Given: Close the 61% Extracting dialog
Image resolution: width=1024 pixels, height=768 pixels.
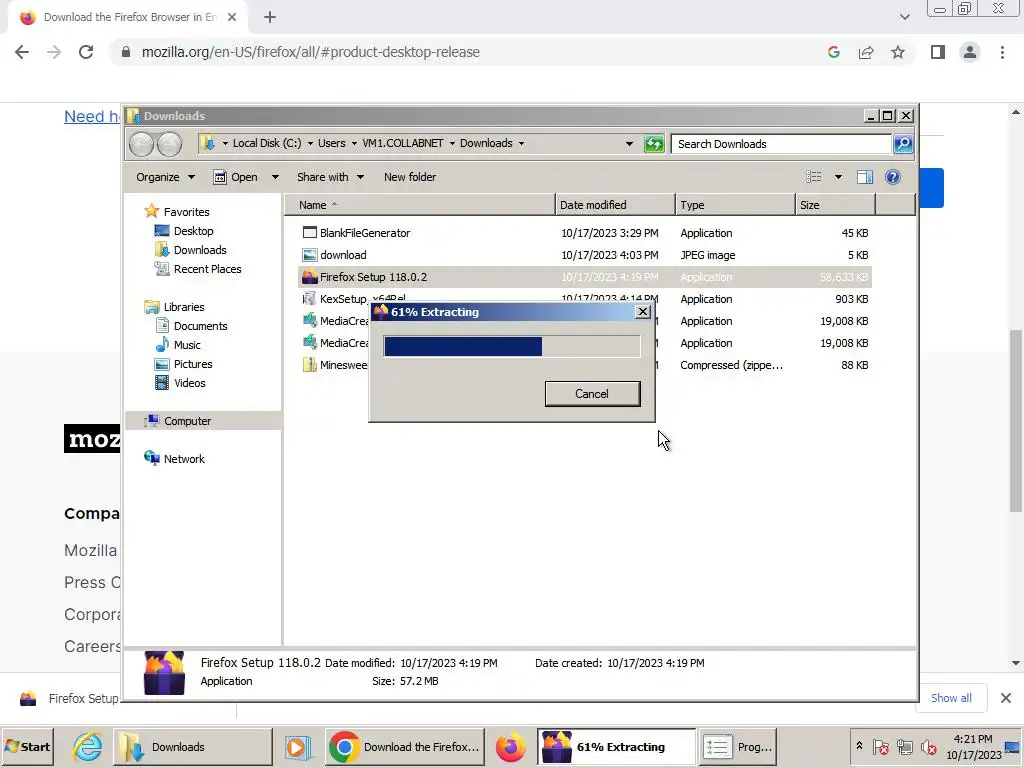Looking at the screenshot, I should click(643, 312).
